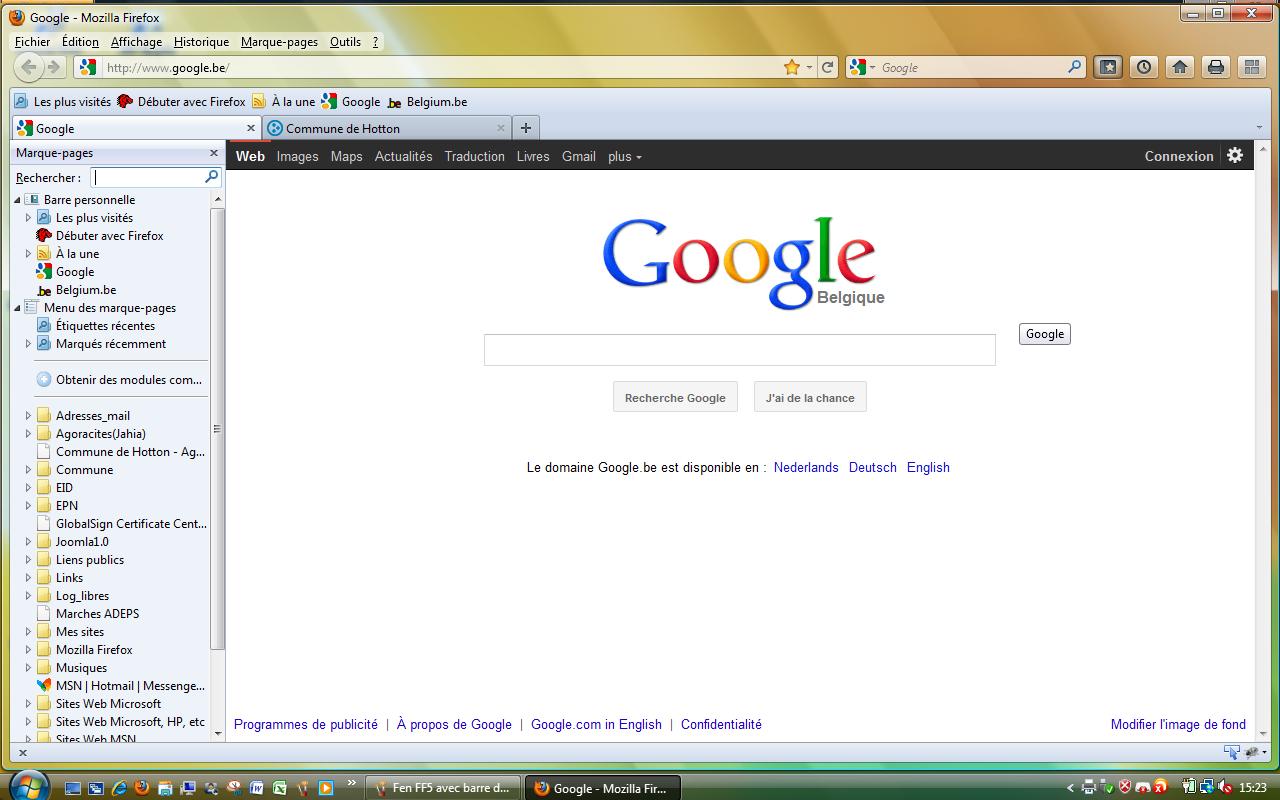1280x800 pixels.
Task: Open the Historique menu
Action: pos(201,42)
